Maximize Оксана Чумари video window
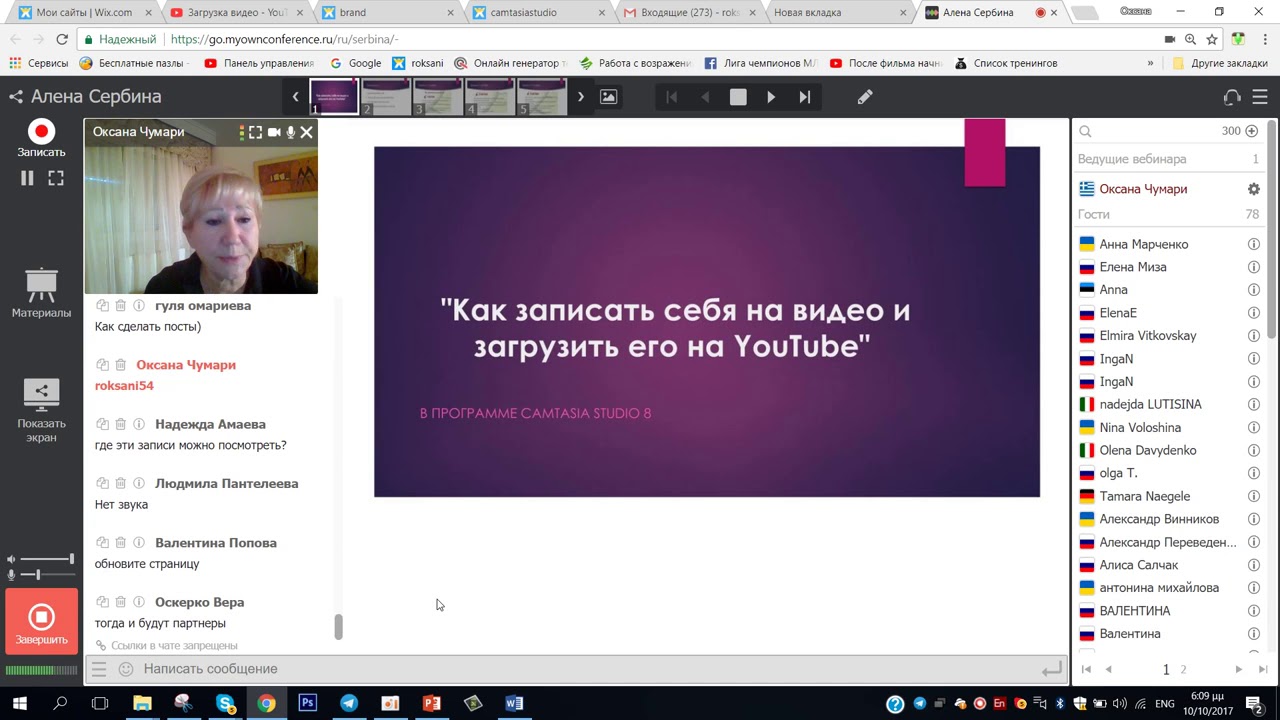Screen dimensions: 1280x720 point(256,132)
